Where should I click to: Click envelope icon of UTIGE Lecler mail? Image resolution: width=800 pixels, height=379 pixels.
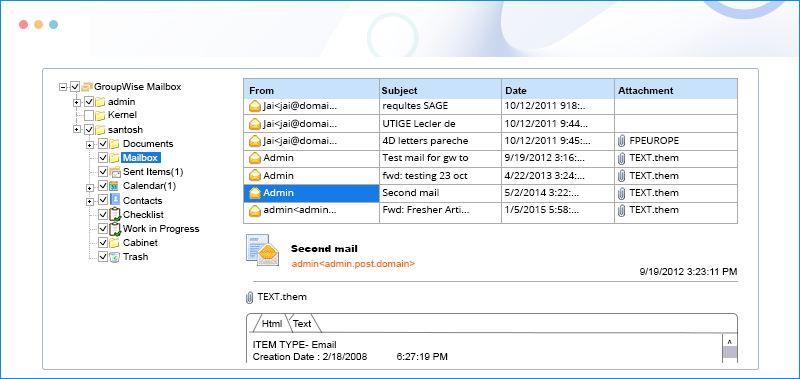pyautogui.click(x=255, y=123)
